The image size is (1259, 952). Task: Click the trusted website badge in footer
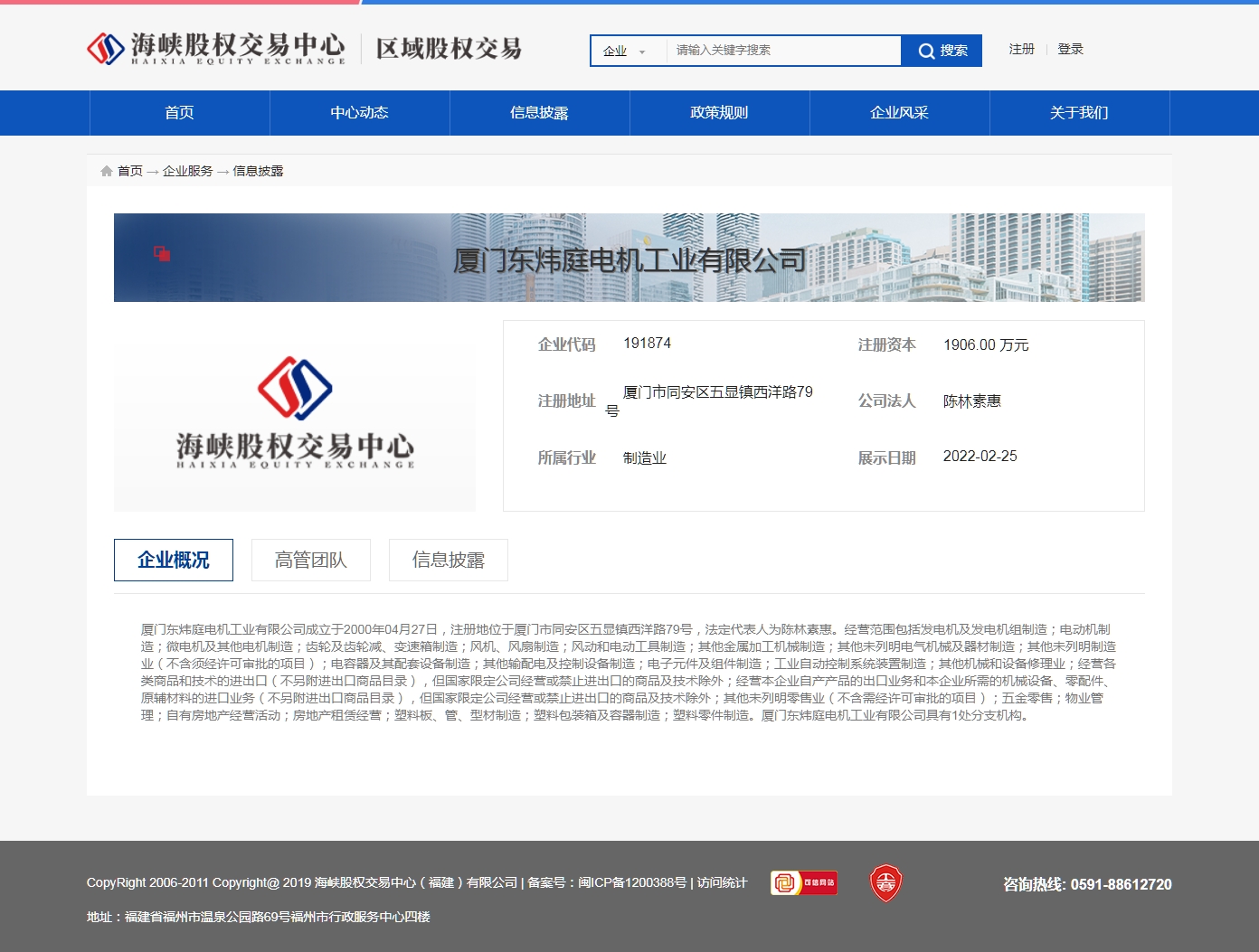point(803,882)
